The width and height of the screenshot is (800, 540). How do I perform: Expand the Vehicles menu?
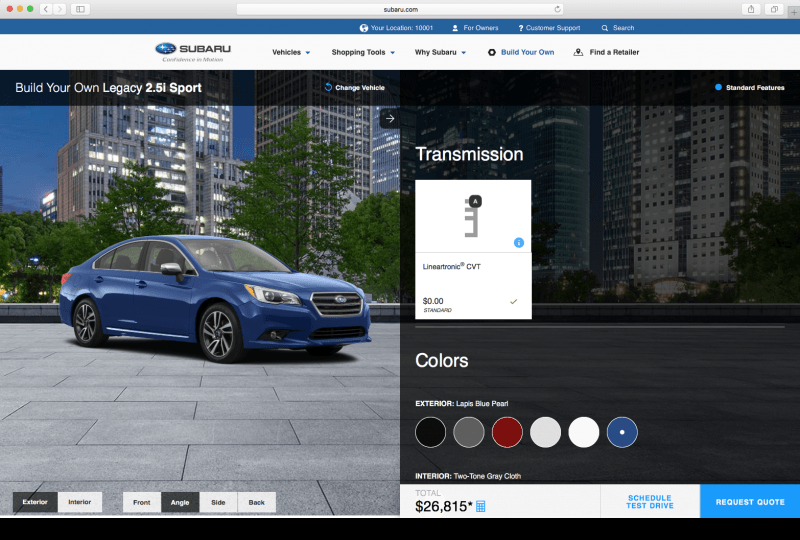tap(291, 52)
